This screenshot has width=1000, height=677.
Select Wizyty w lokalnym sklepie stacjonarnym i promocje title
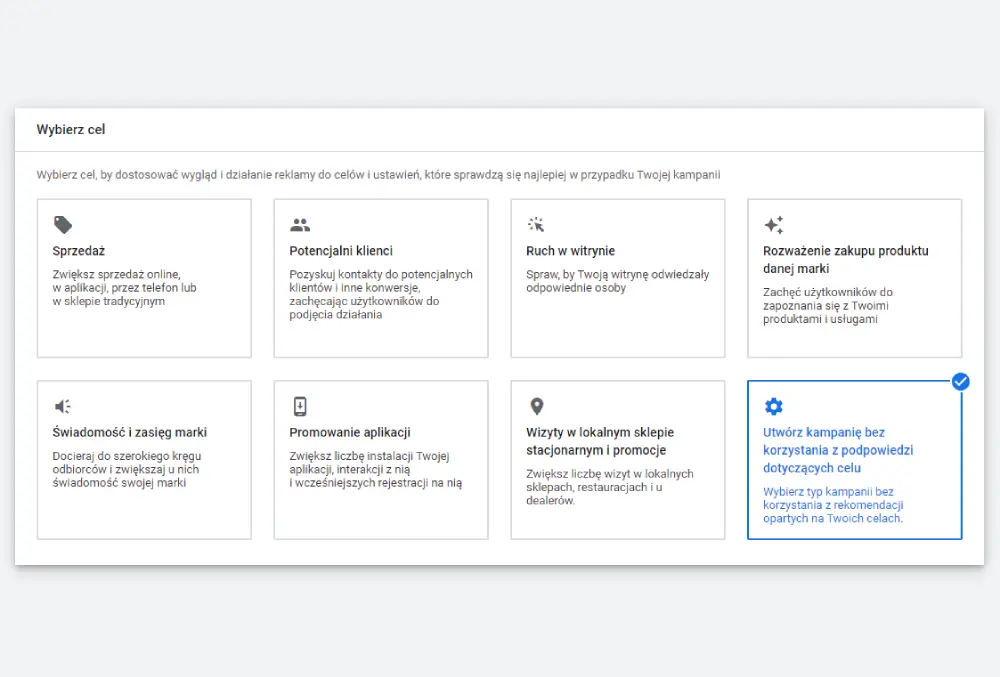point(600,441)
